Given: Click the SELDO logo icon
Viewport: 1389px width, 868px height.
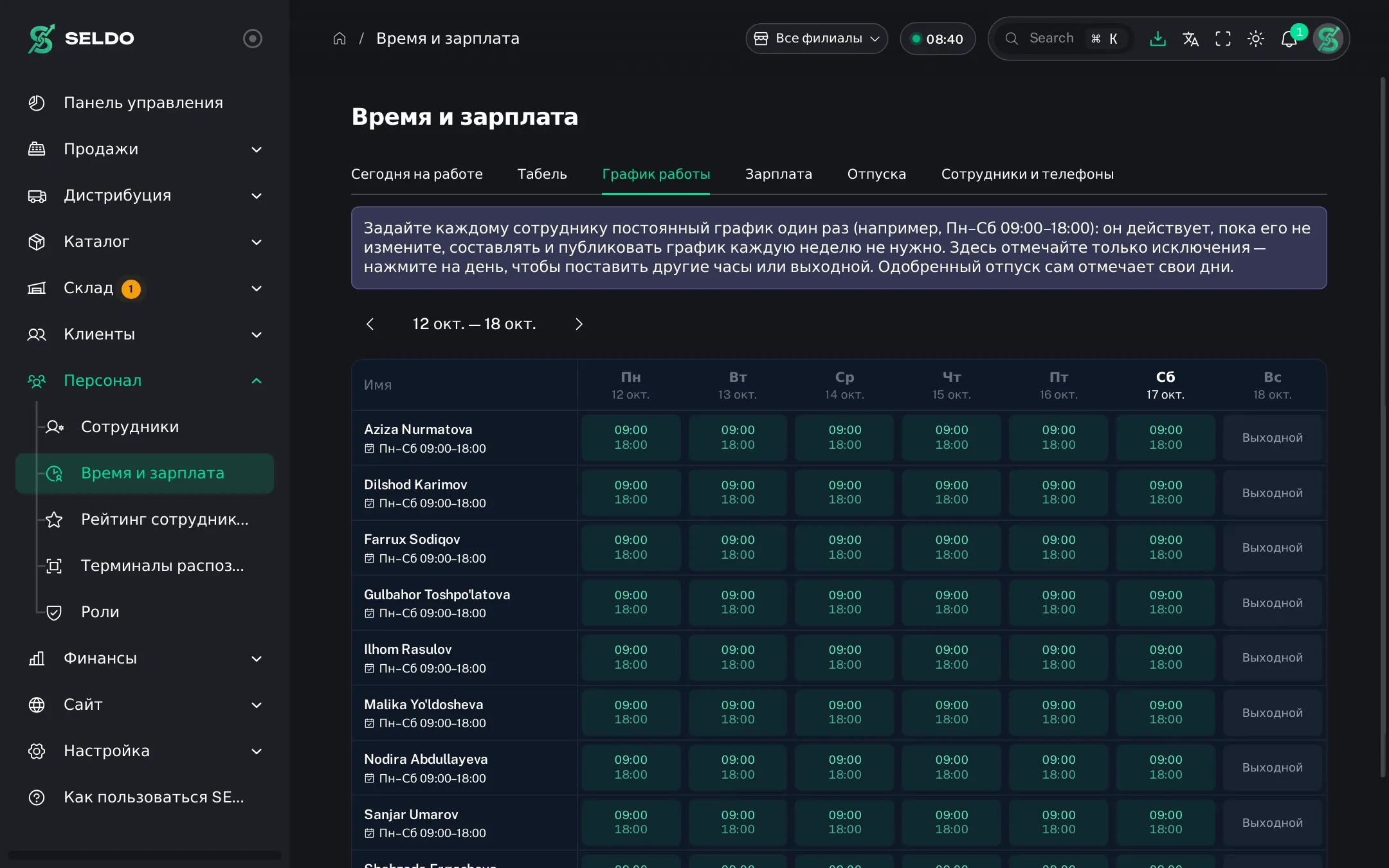Looking at the screenshot, I should 41,39.
